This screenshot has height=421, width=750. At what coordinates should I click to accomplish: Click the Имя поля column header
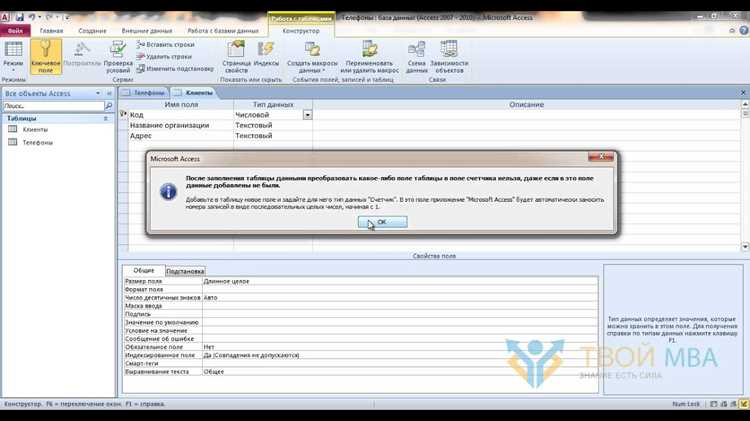(181, 104)
